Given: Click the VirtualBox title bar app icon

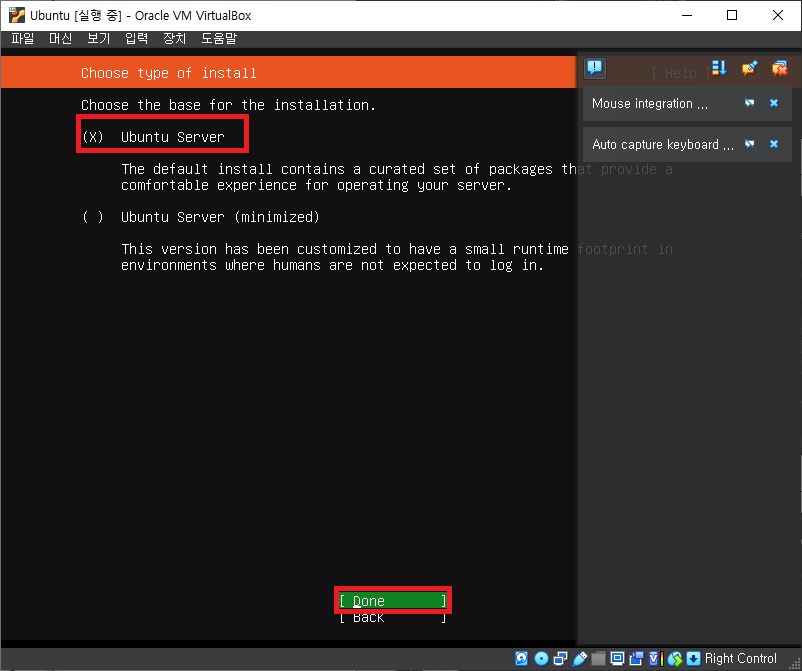Looking at the screenshot, I should pyautogui.click(x=17, y=15).
